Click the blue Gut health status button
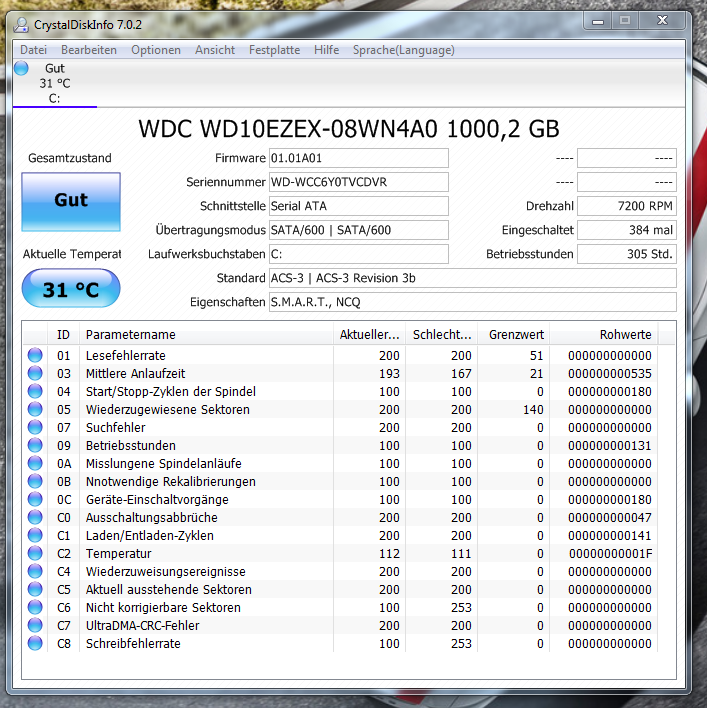 click(71, 201)
